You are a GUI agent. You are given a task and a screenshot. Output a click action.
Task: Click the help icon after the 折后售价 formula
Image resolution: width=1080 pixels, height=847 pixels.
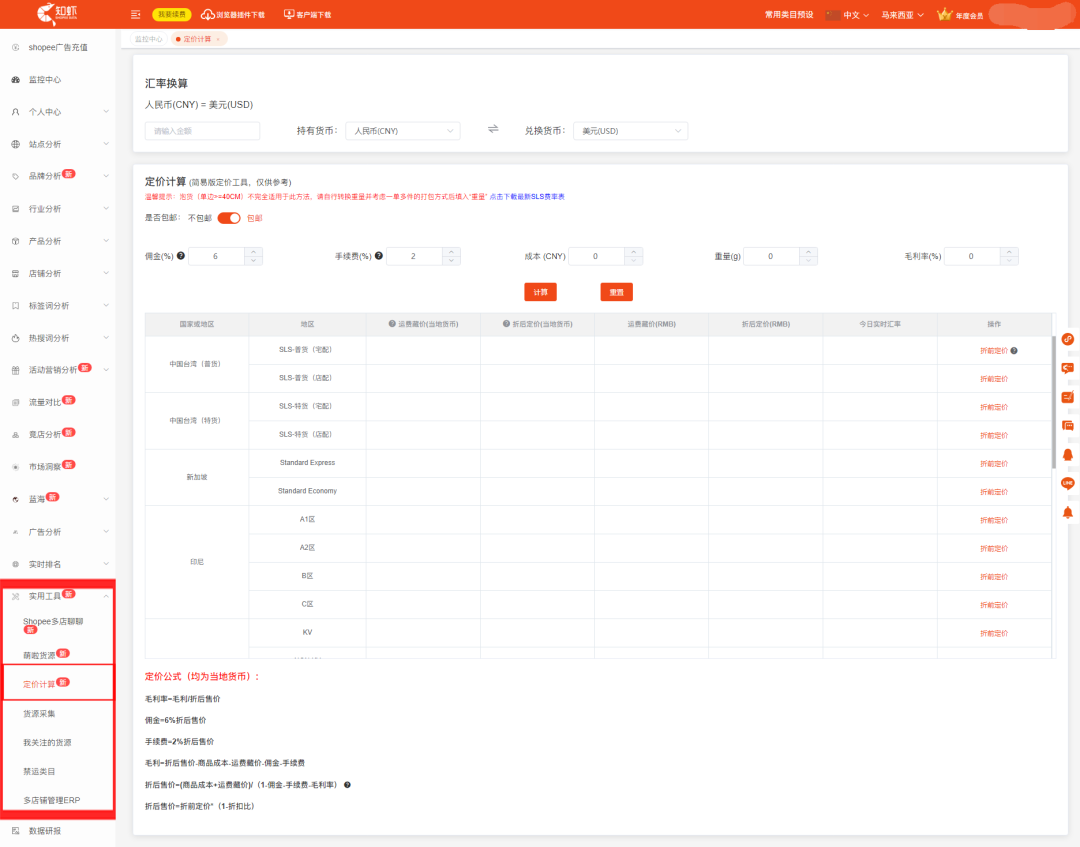(x=347, y=784)
